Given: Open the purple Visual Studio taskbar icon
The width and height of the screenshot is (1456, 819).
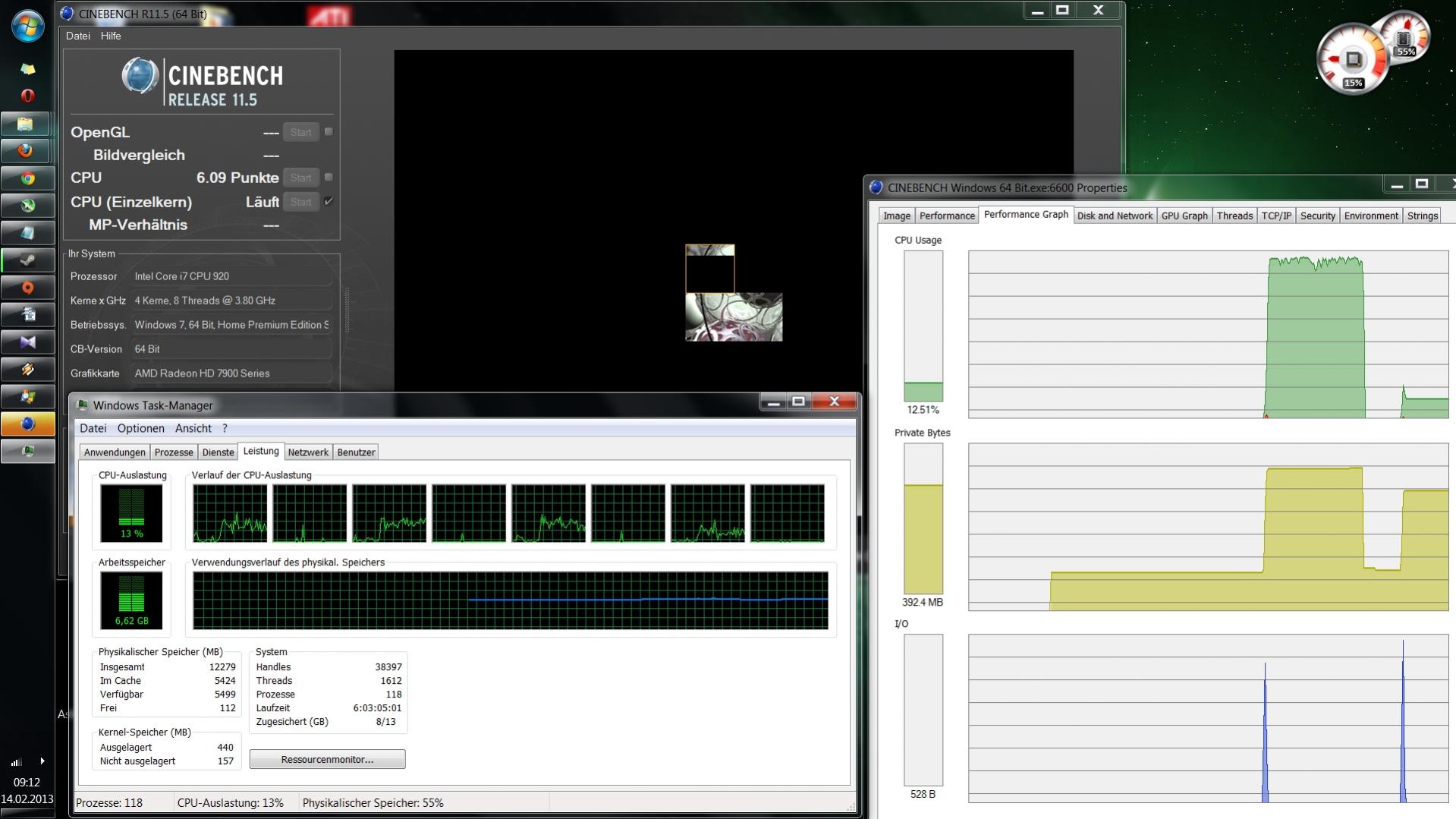Looking at the screenshot, I should coord(27,342).
